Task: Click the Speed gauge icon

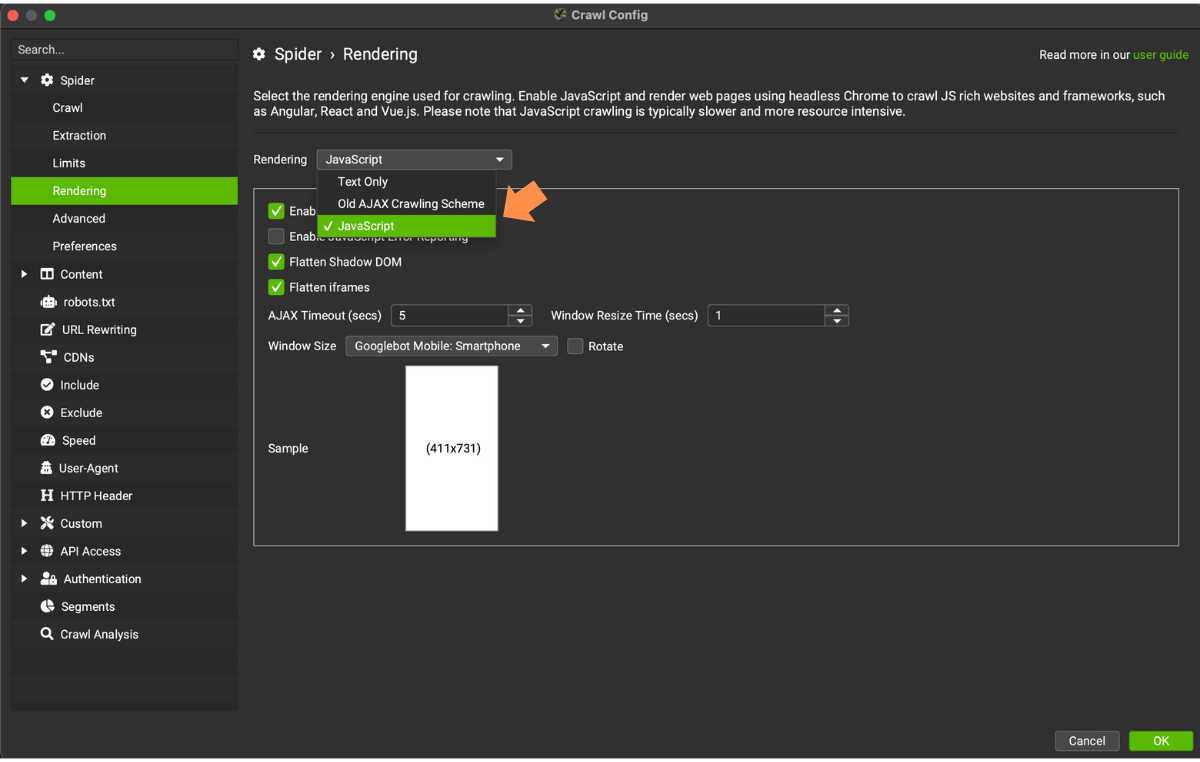Action: click(x=47, y=441)
